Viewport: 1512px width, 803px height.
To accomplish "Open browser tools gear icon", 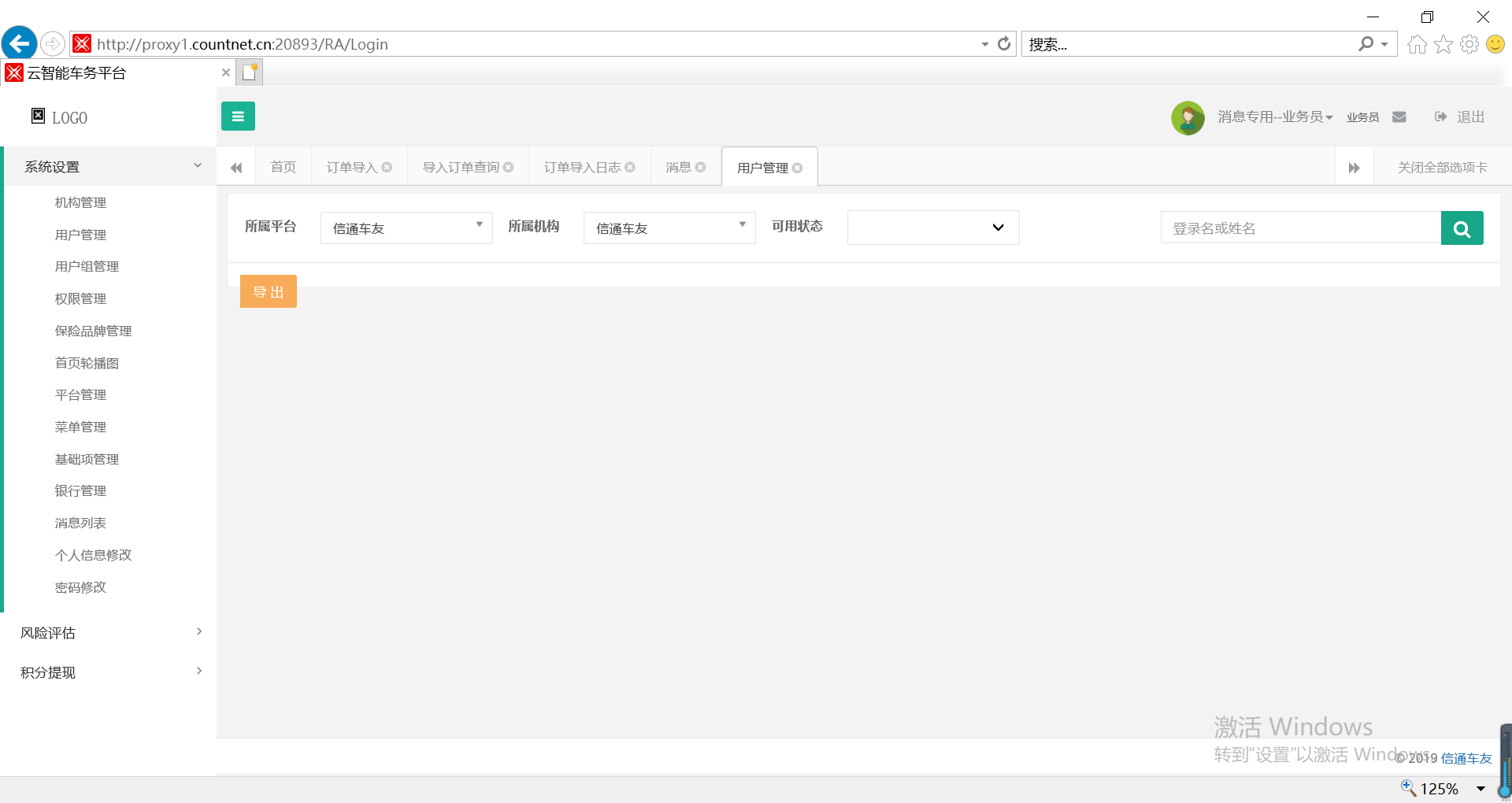I will coord(1469,44).
